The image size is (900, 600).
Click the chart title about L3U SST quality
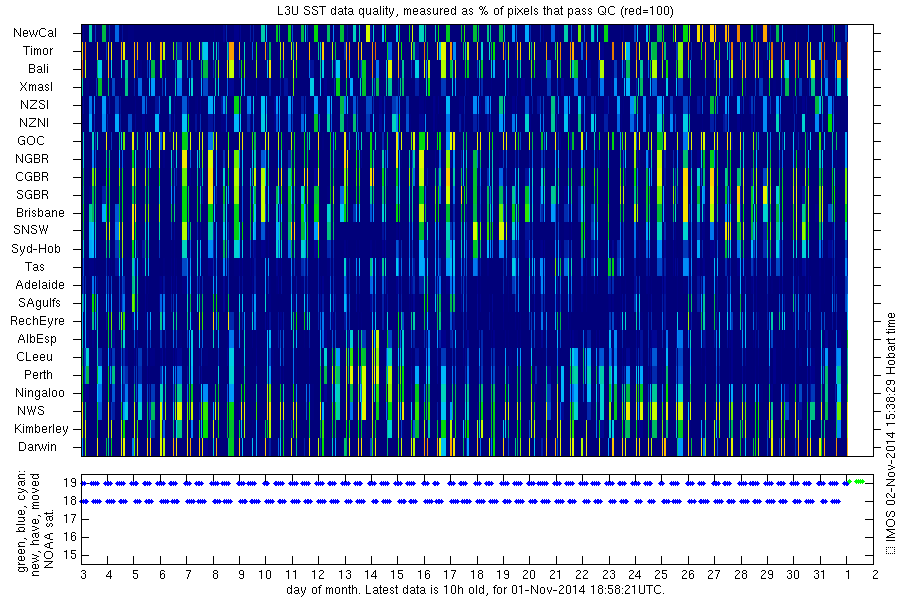475,11
